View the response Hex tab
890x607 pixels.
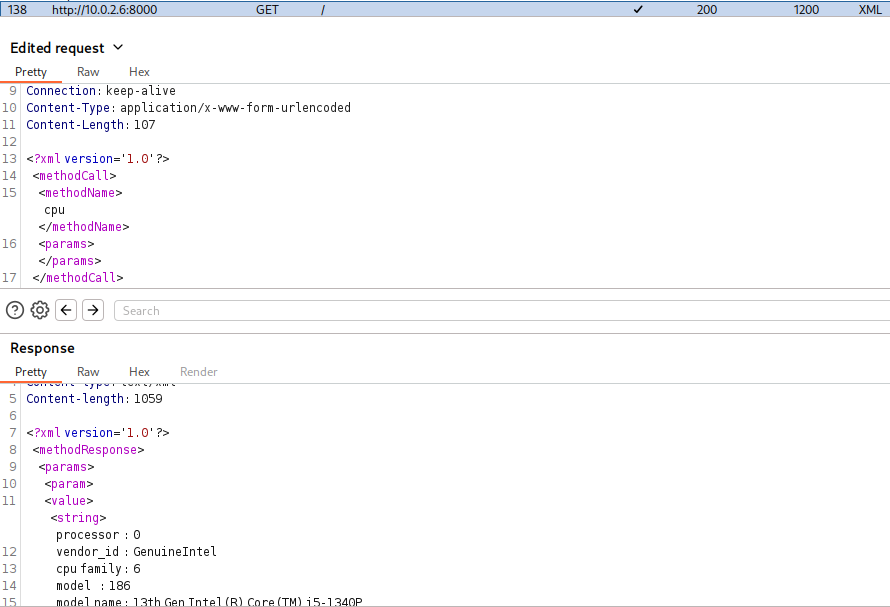pyautogui.click(x=139, y=372)
